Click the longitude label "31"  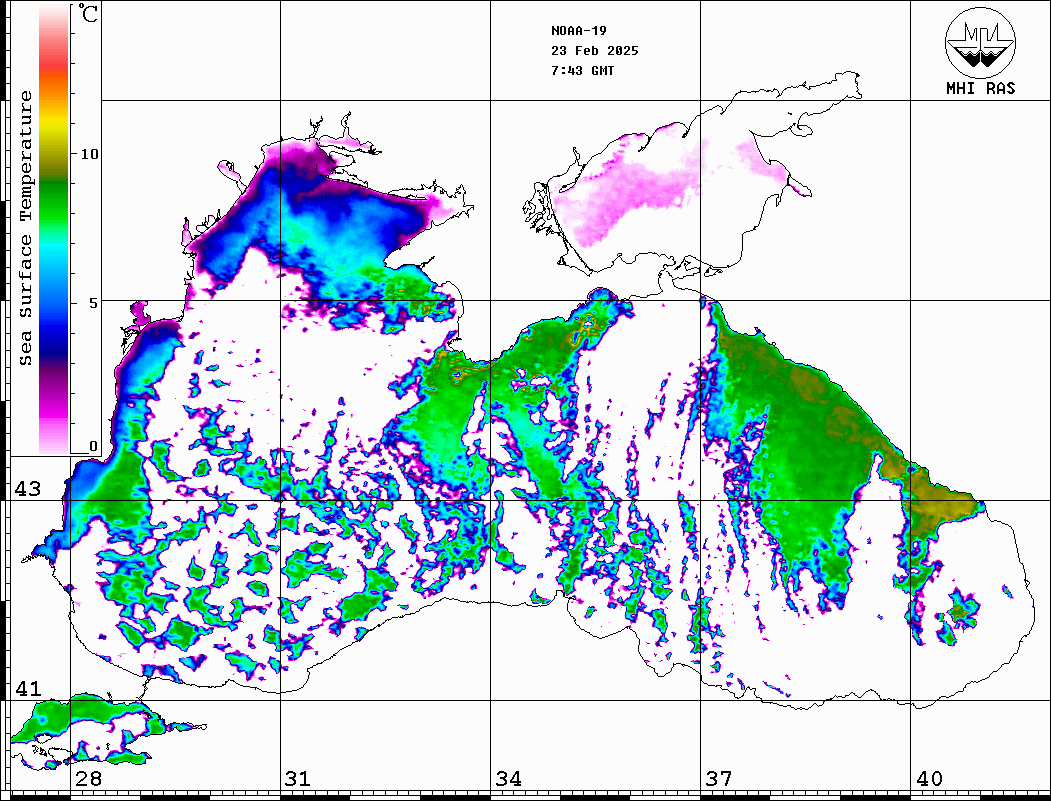(x=298, y=778)
